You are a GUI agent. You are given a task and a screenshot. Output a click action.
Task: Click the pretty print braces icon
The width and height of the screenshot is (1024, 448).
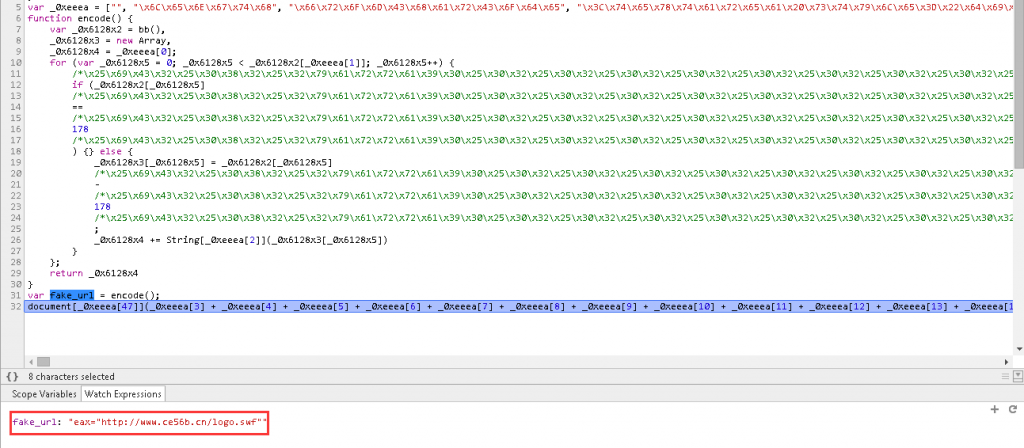tap(12, 376)
